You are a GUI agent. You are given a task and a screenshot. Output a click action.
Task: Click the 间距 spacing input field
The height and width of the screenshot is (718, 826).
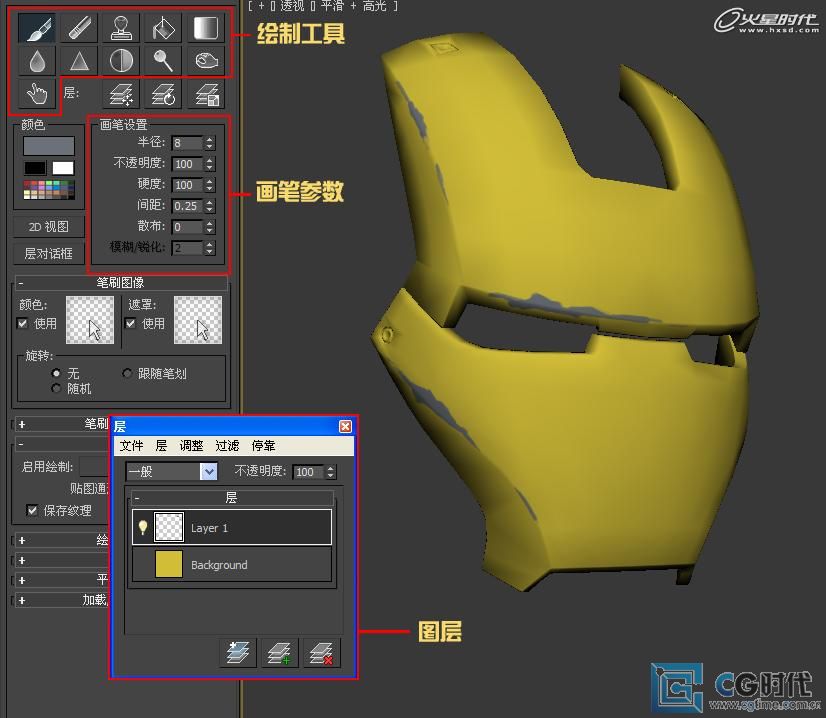tap(188, 206)
